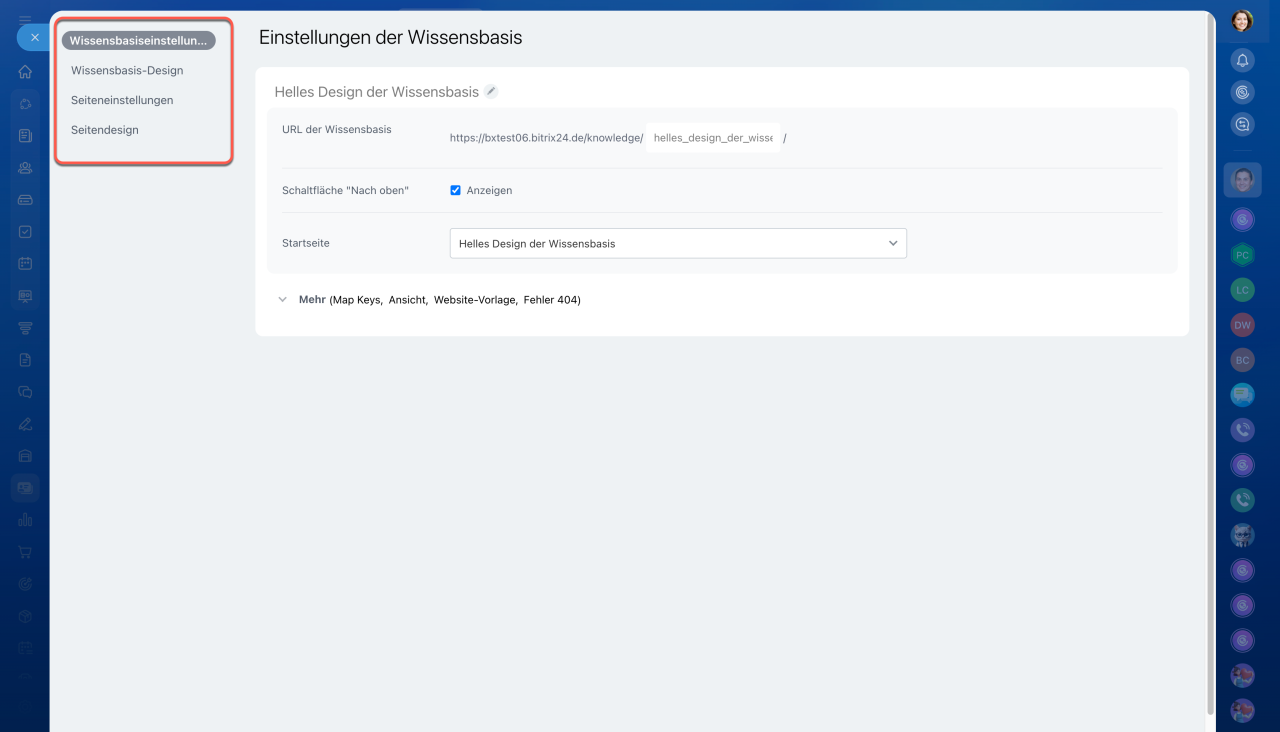
Task: Open the light-blue speech bubble chat
Action: coord(1242,395)
